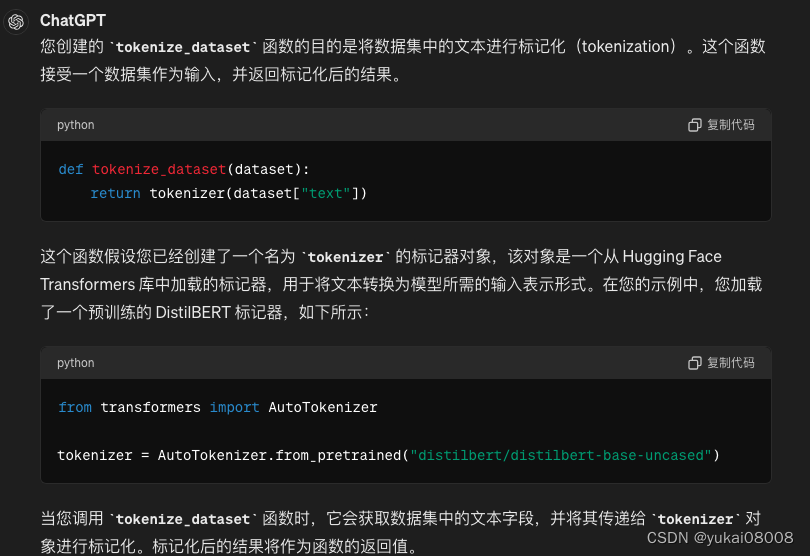The image size is (810, 556).
Task: Click python label of second code block
Action: [x=76, y=363]
